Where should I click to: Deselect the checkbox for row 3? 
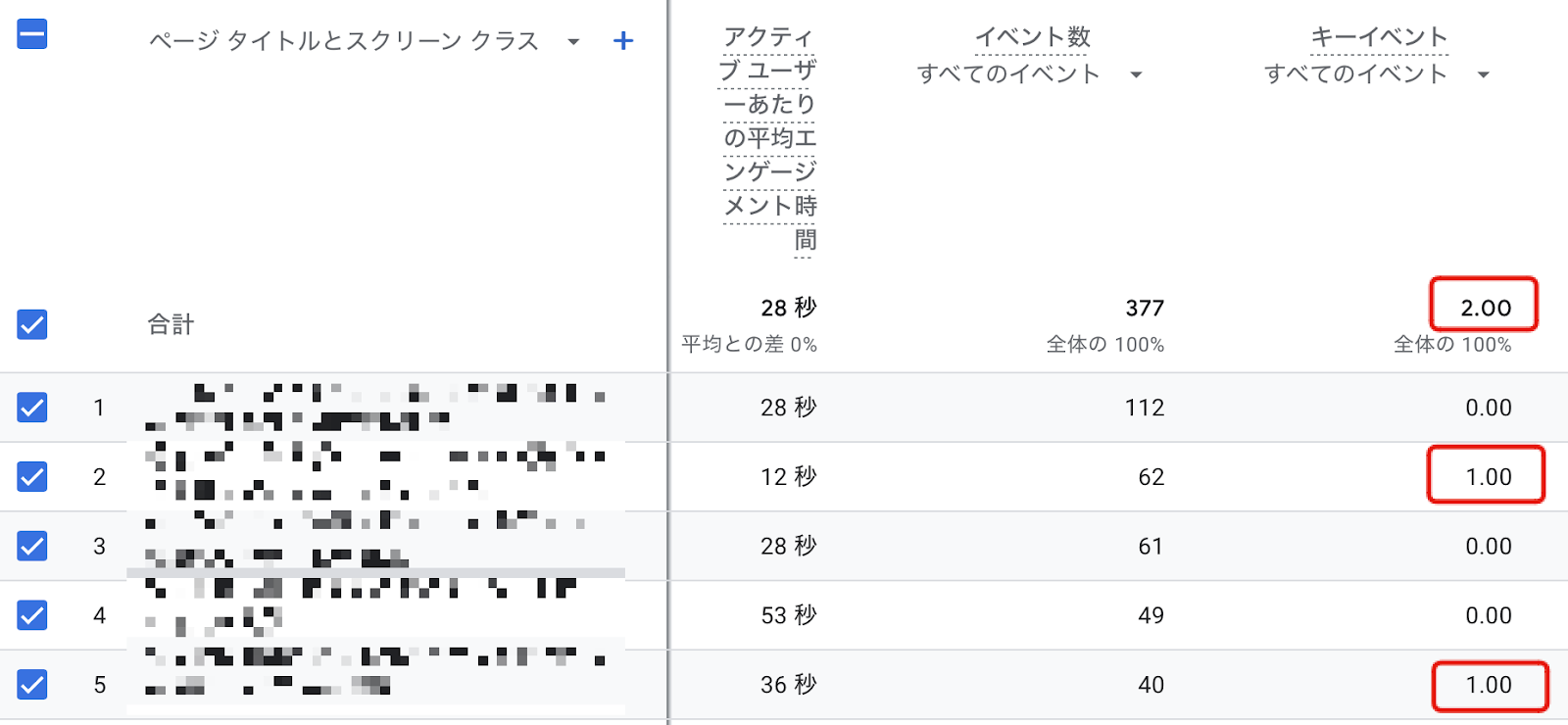coord(32,546)
